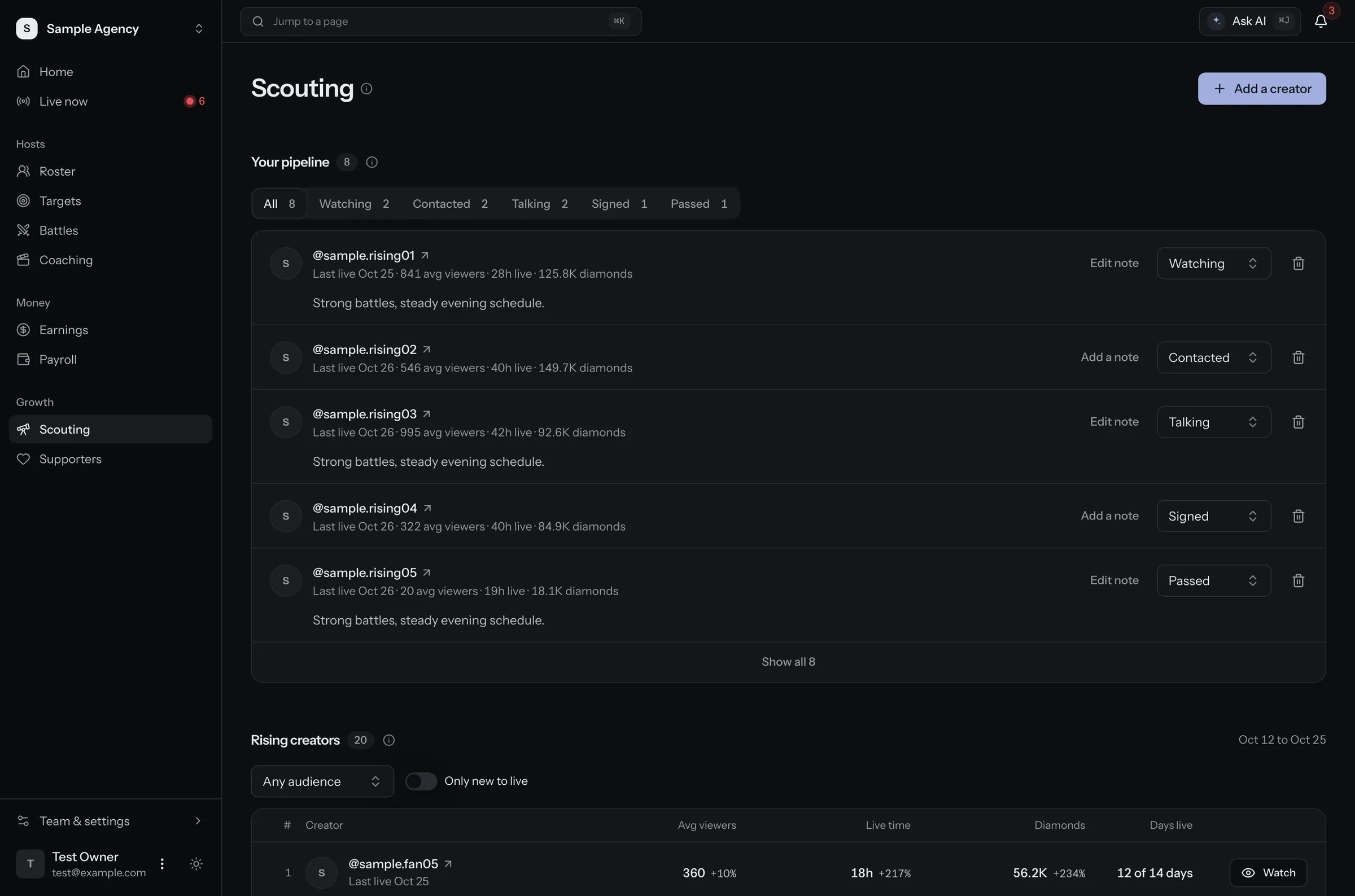
Task: Expand the Sample Agency switcher
Action: 111,29
